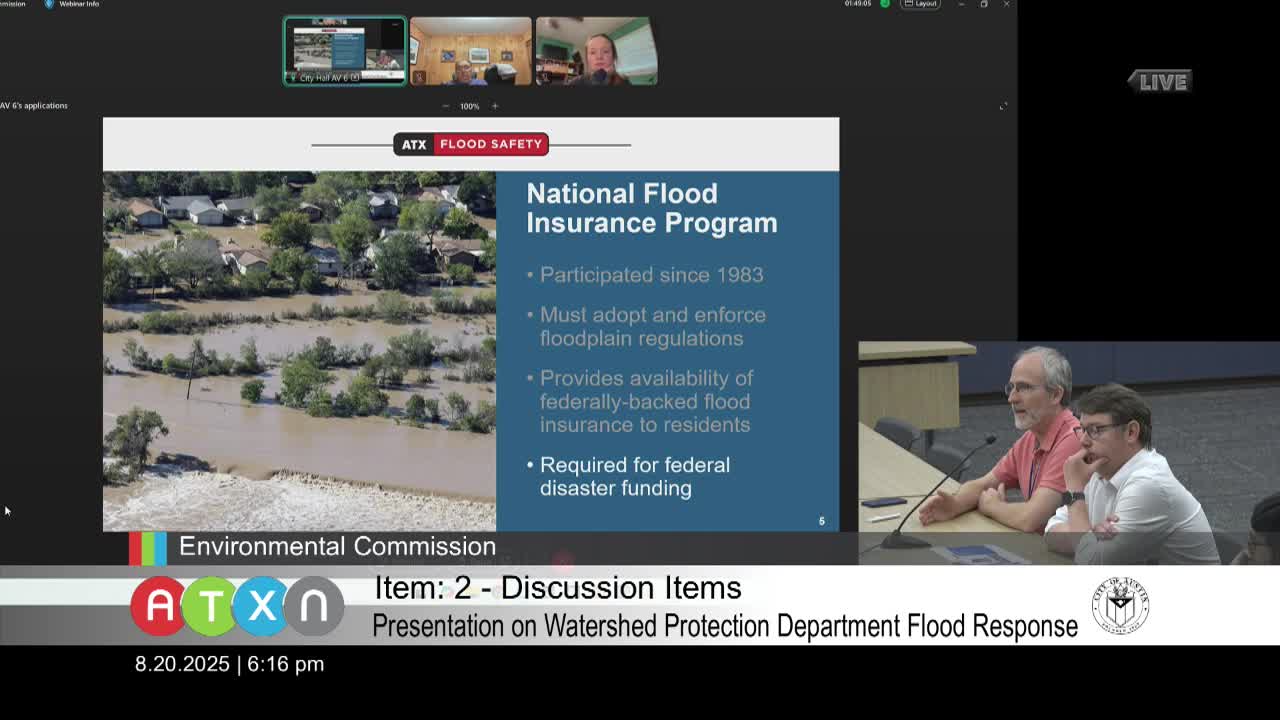Click 'Item: 2 - Discussion Items' text
This screenshot has height=720, width=1280.
tap(558, 588)
